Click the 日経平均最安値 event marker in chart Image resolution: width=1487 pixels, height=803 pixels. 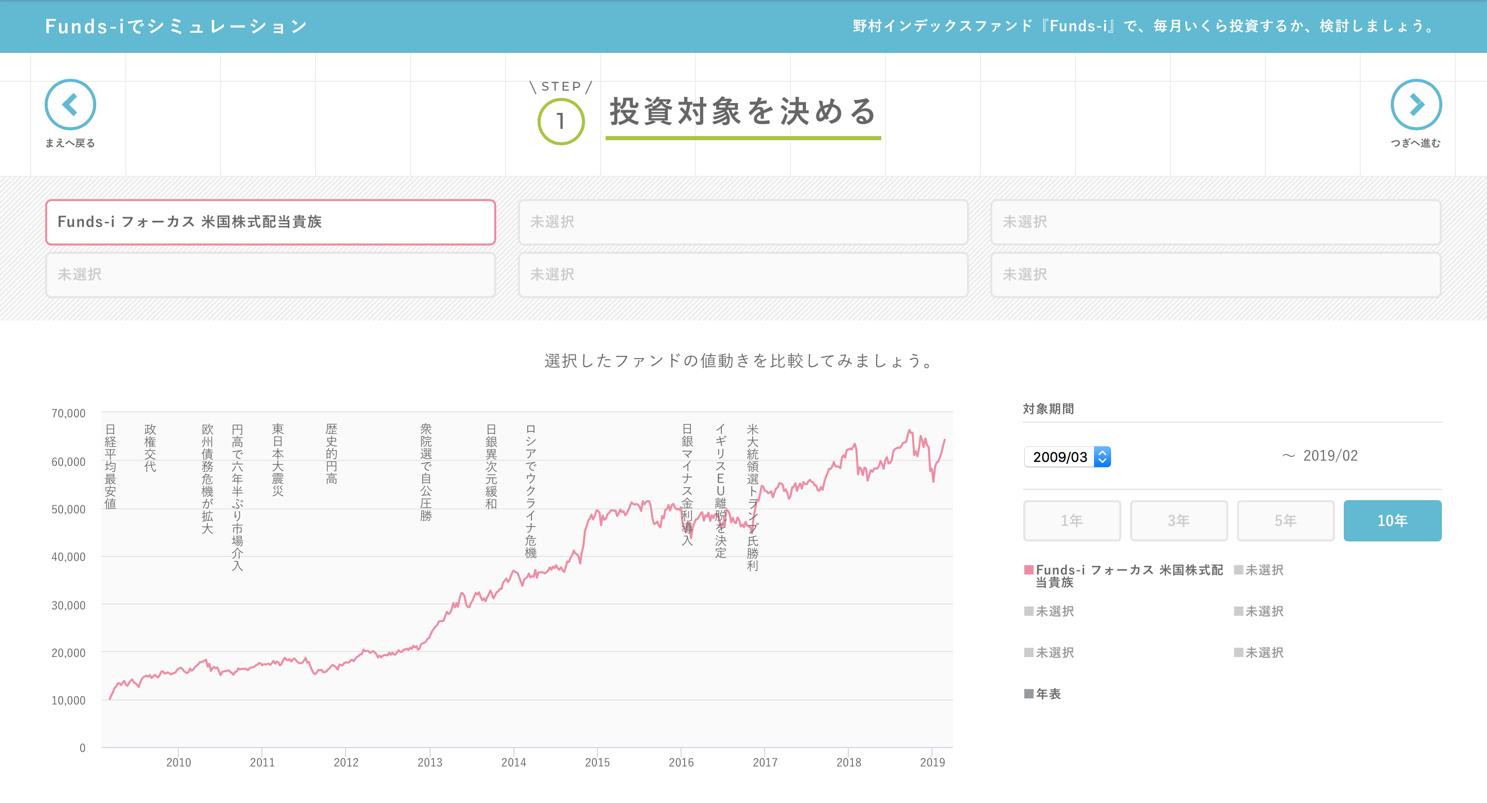click(x=110, y=467)
